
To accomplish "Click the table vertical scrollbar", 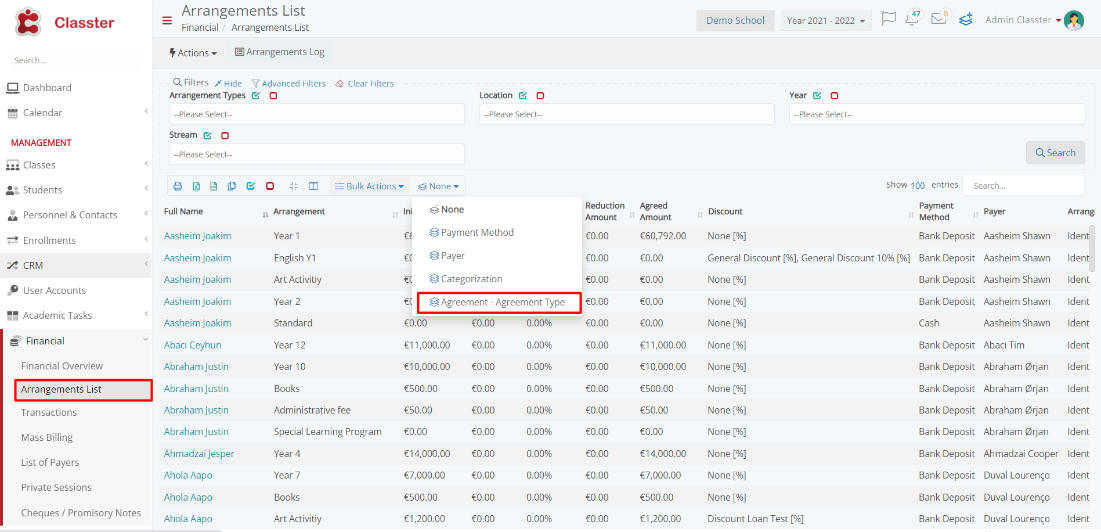I will (1090, 249).
